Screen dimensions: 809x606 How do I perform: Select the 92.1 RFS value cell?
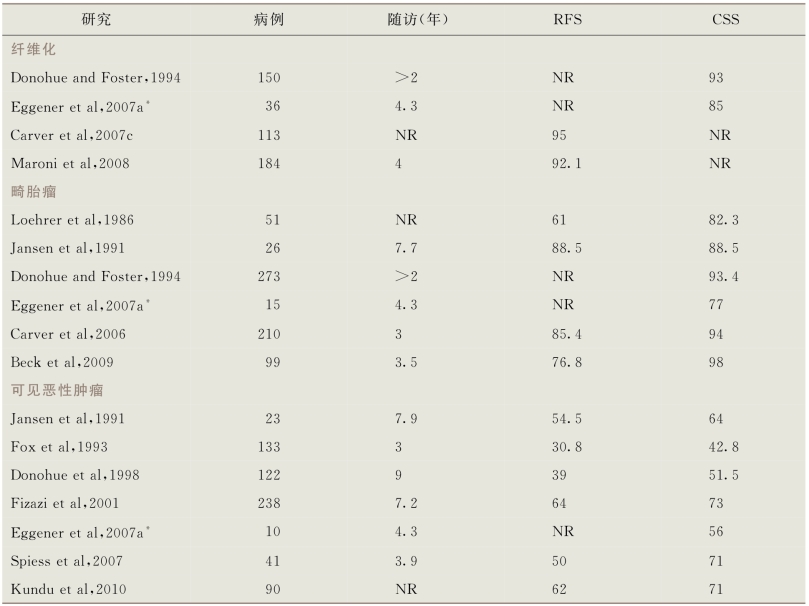point(567,163)
